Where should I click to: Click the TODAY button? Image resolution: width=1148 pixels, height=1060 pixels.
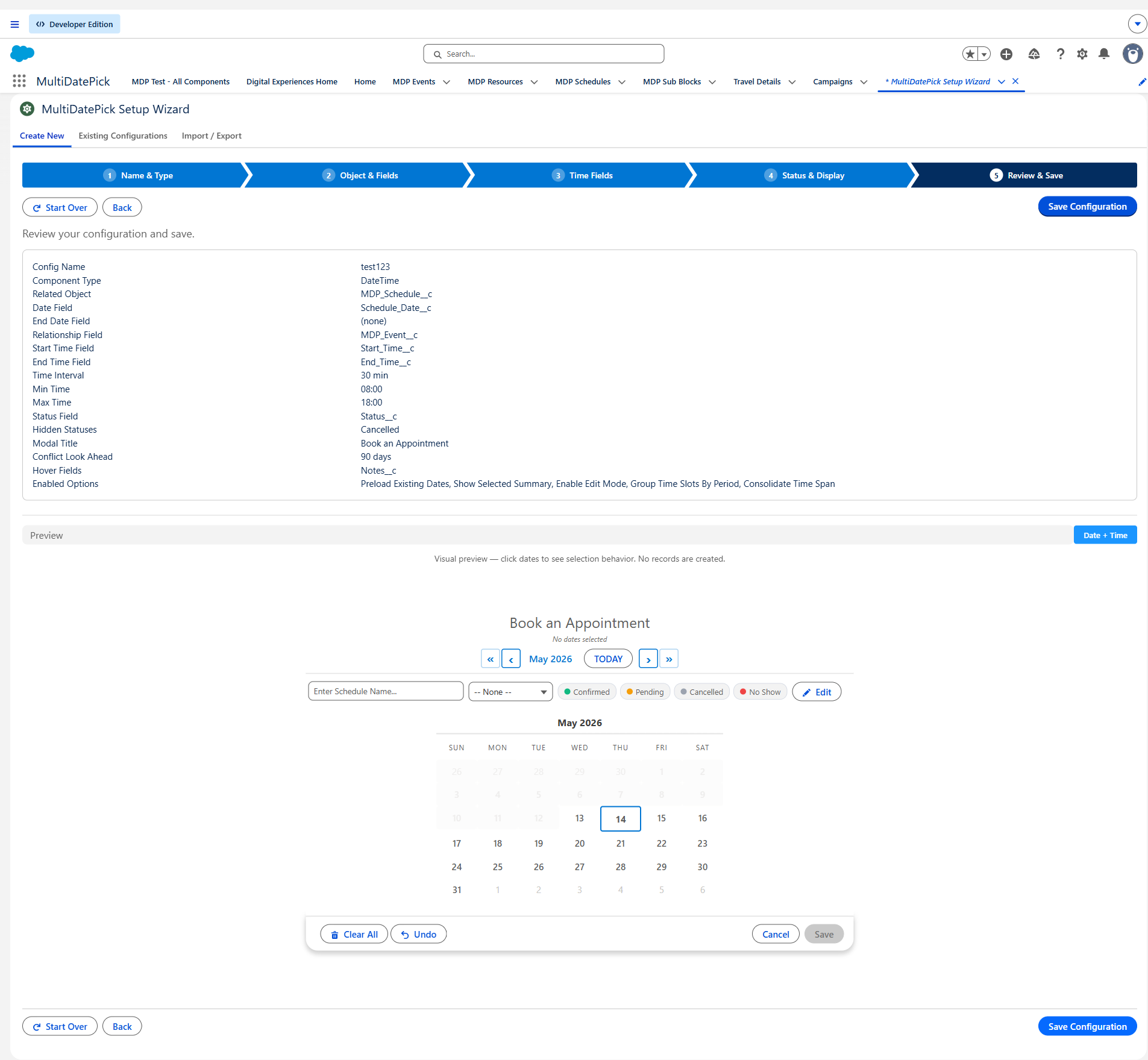pos(608,659)
